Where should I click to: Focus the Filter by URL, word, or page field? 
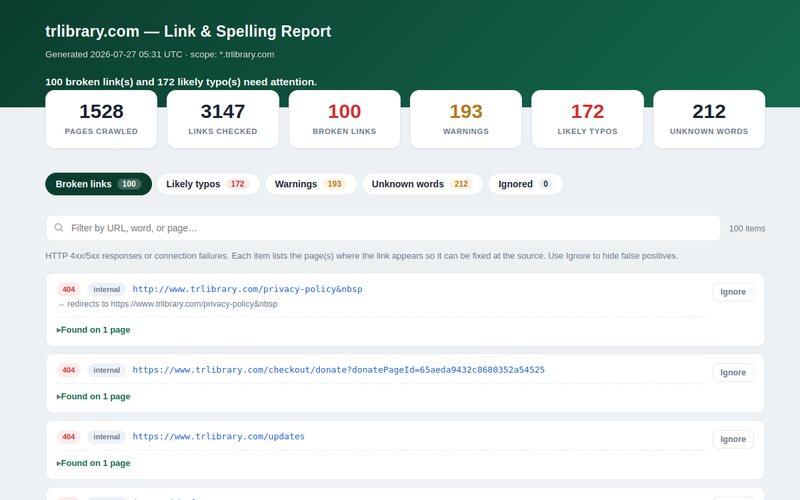tap(383, 228)
